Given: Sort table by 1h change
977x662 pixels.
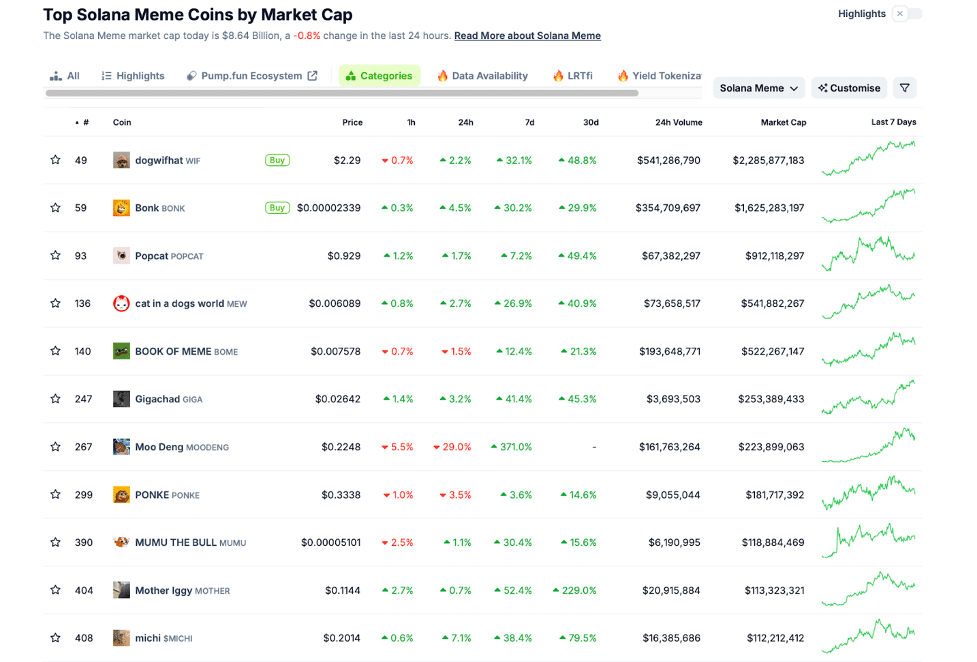Looking at the screenshot, I should (411, 122).
